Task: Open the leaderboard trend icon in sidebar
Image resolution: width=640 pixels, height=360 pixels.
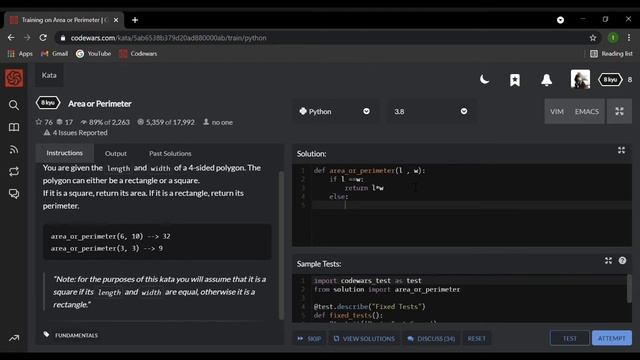Action: [14, 338]
